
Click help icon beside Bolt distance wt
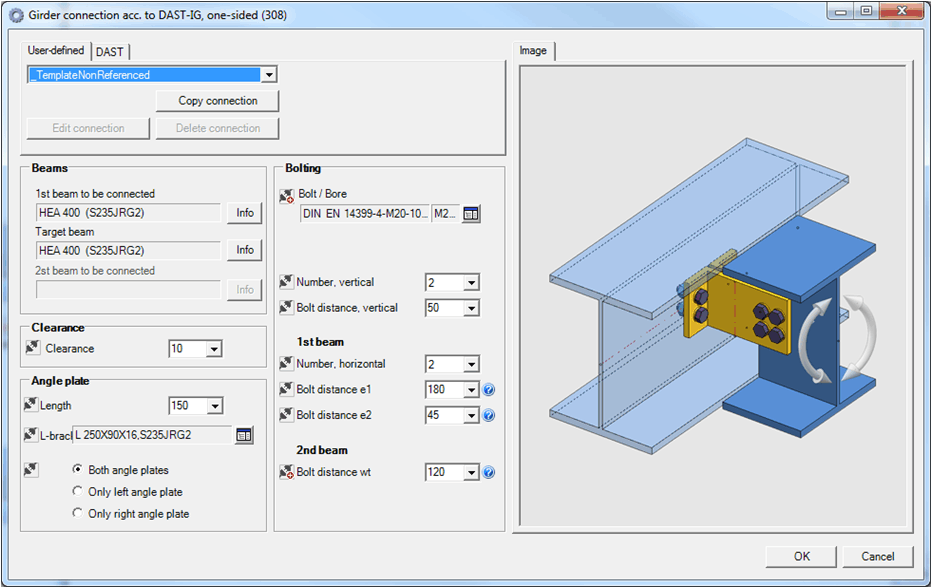[x=489, y=472]
